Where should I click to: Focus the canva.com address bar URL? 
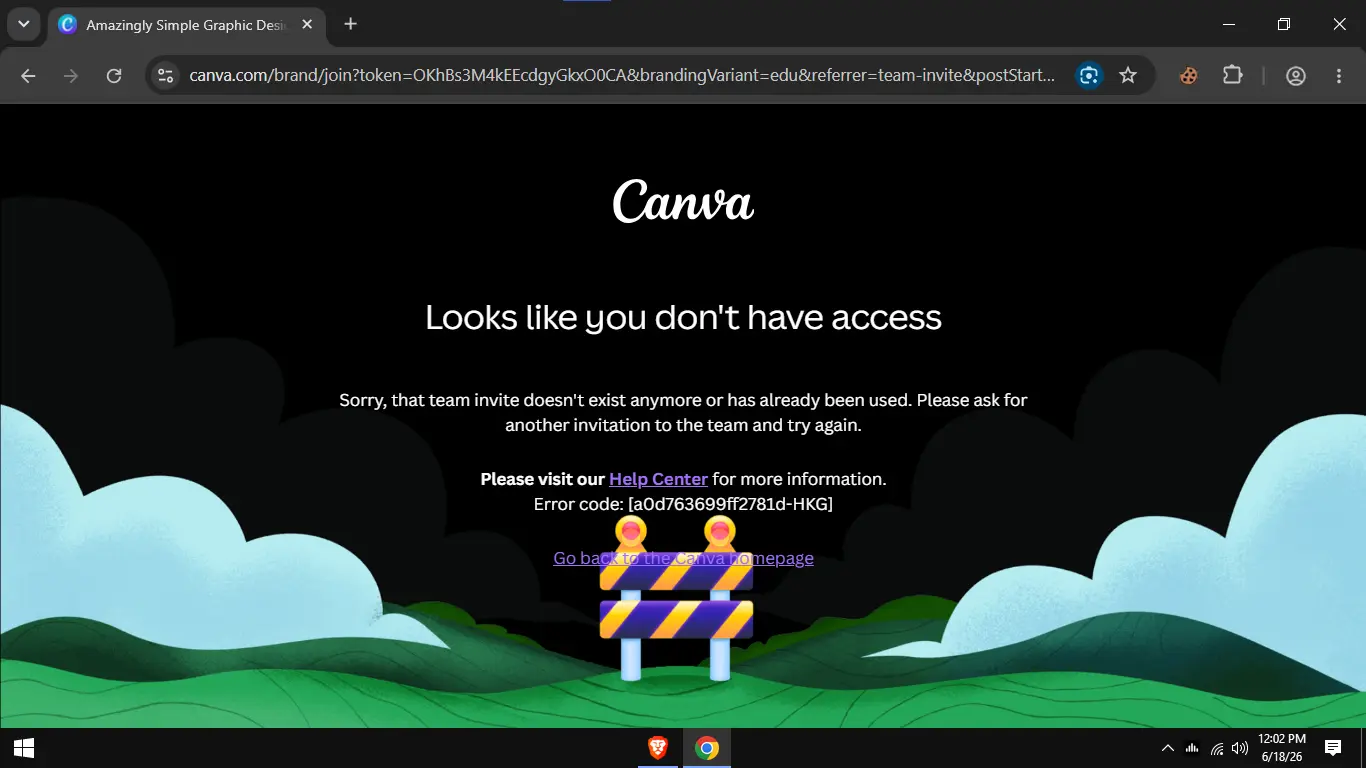[622, 75]
